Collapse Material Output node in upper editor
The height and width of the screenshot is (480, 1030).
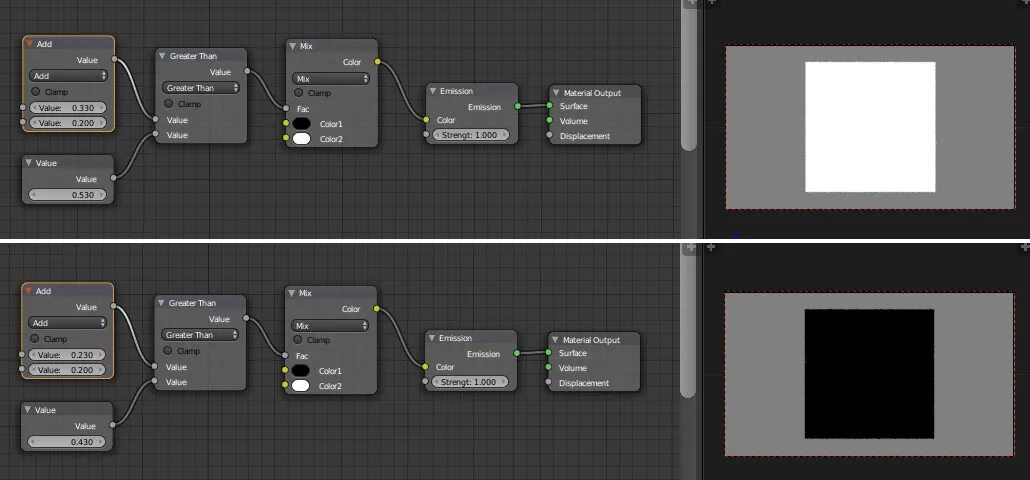(x=556, y=93)
